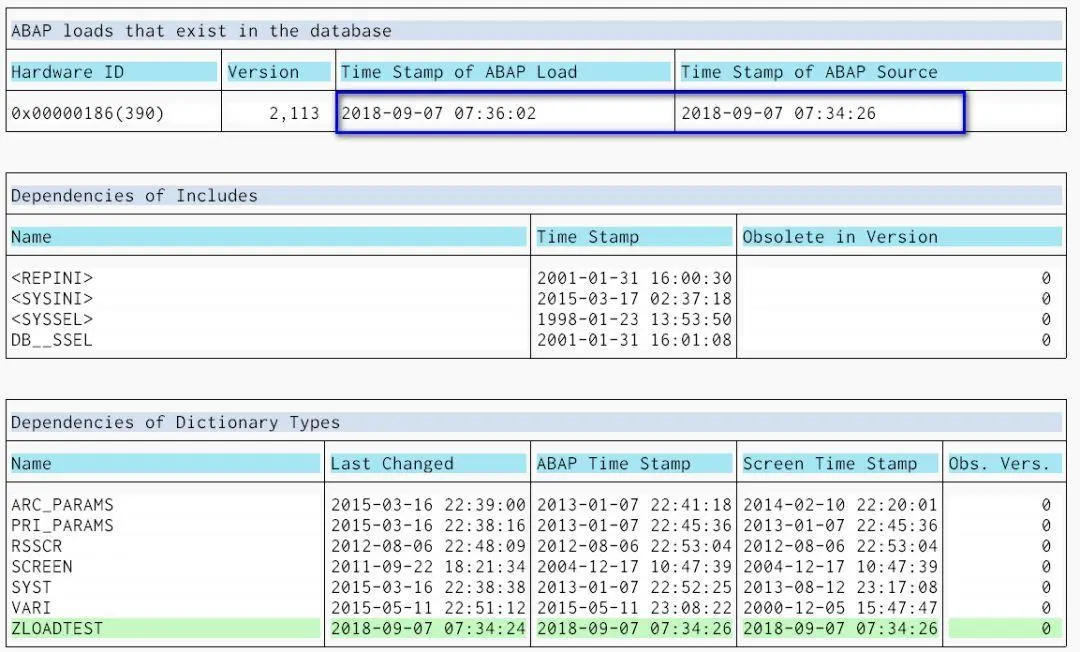Select the PRI_PARAMS dictionary type
Image resolution: width=1080 pixels, height=652 pixels.
pos(62,525)
